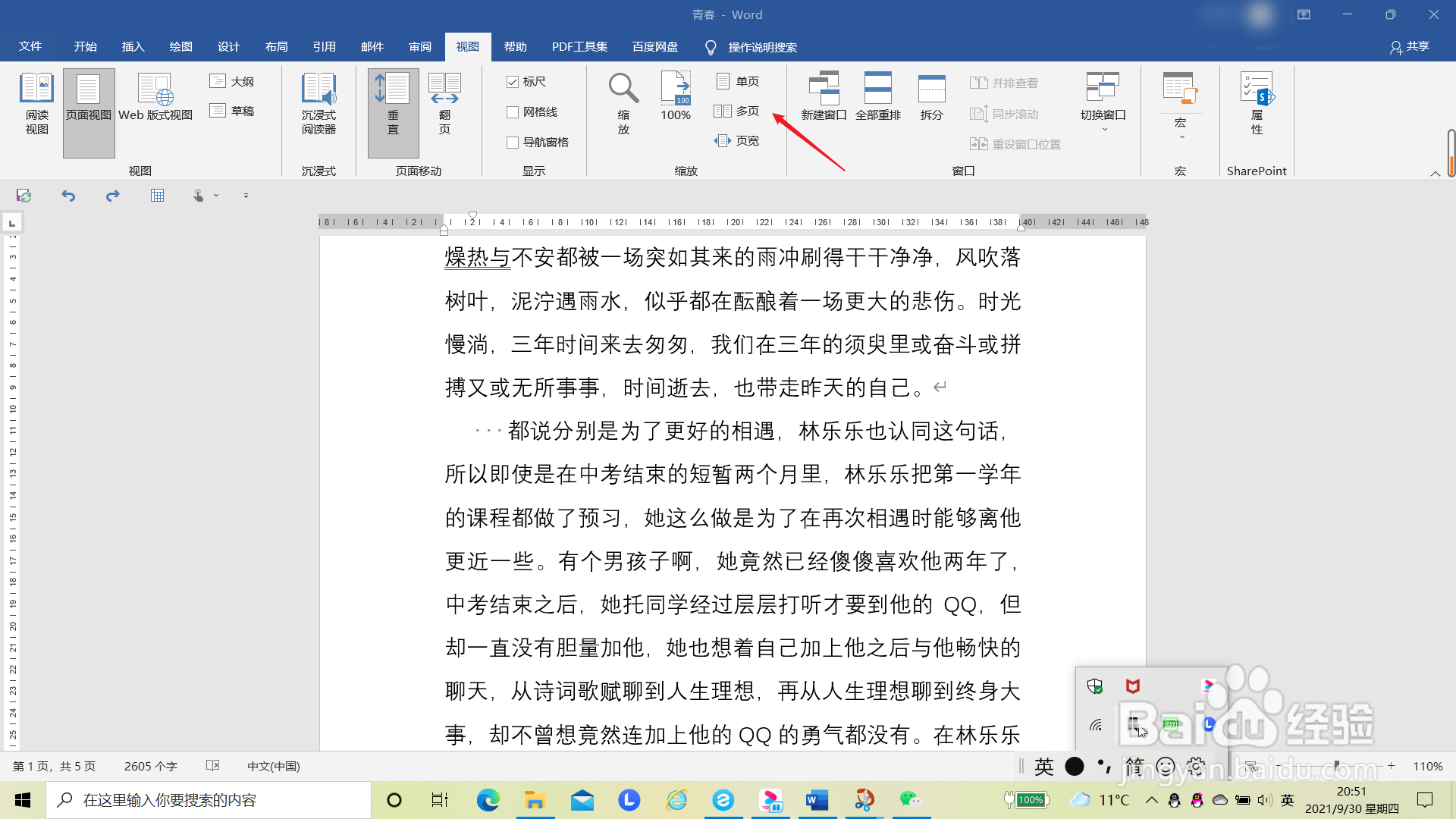Click the undo arrow in quick toolbar

coord(68,196)
